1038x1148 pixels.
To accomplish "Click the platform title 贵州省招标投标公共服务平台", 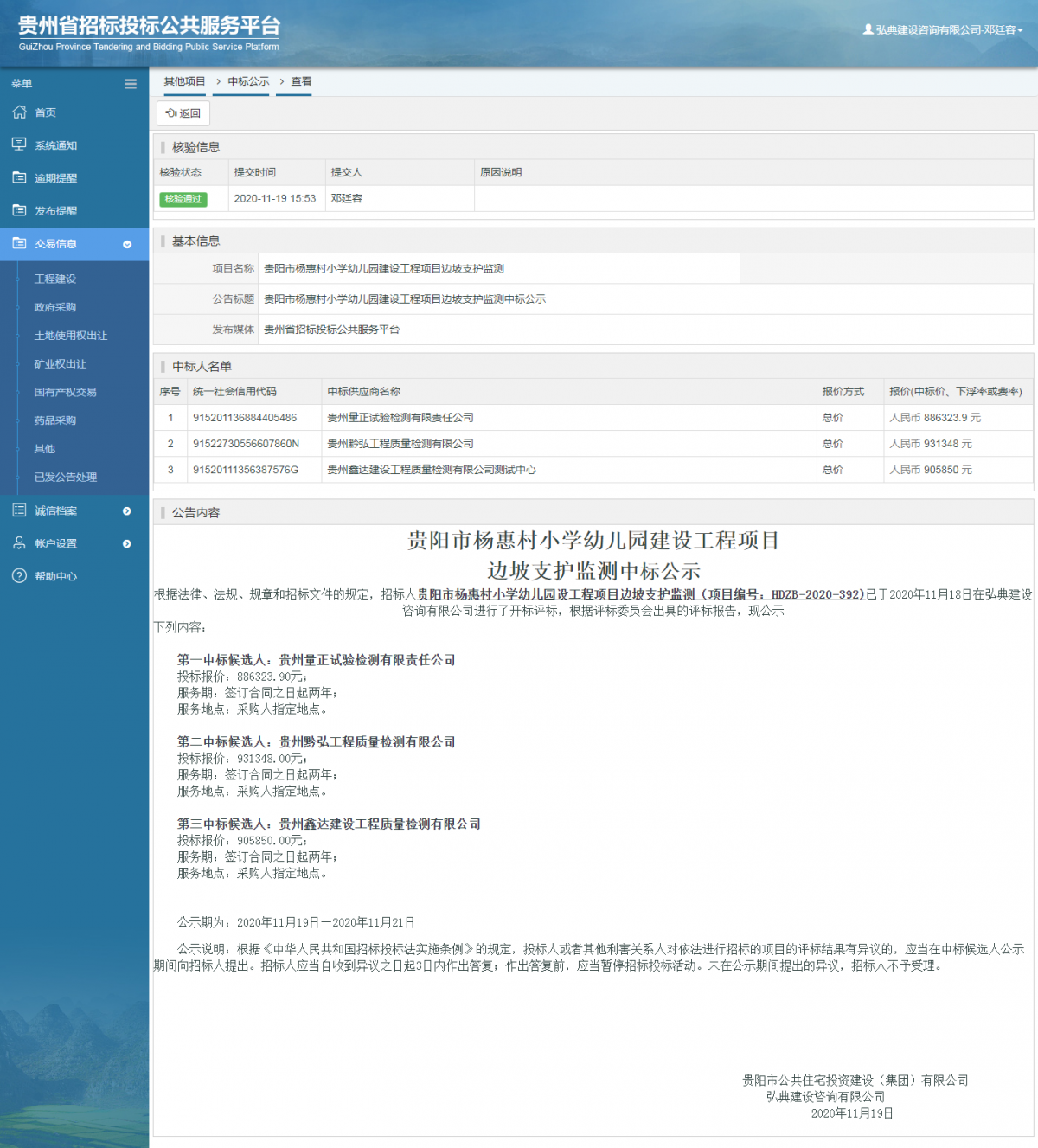I will (150, 26).
